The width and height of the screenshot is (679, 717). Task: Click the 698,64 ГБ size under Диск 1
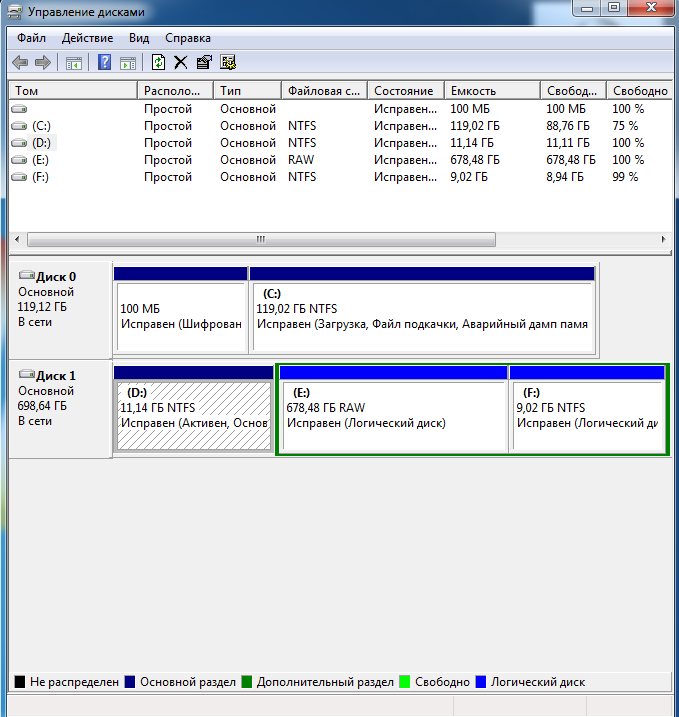[42, 406]
